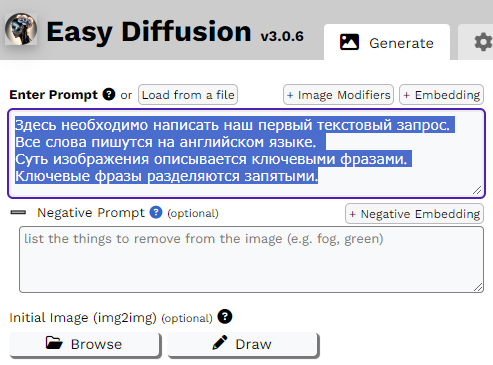
Task: Show help for Enter Prompt
Action: (109, 94)
